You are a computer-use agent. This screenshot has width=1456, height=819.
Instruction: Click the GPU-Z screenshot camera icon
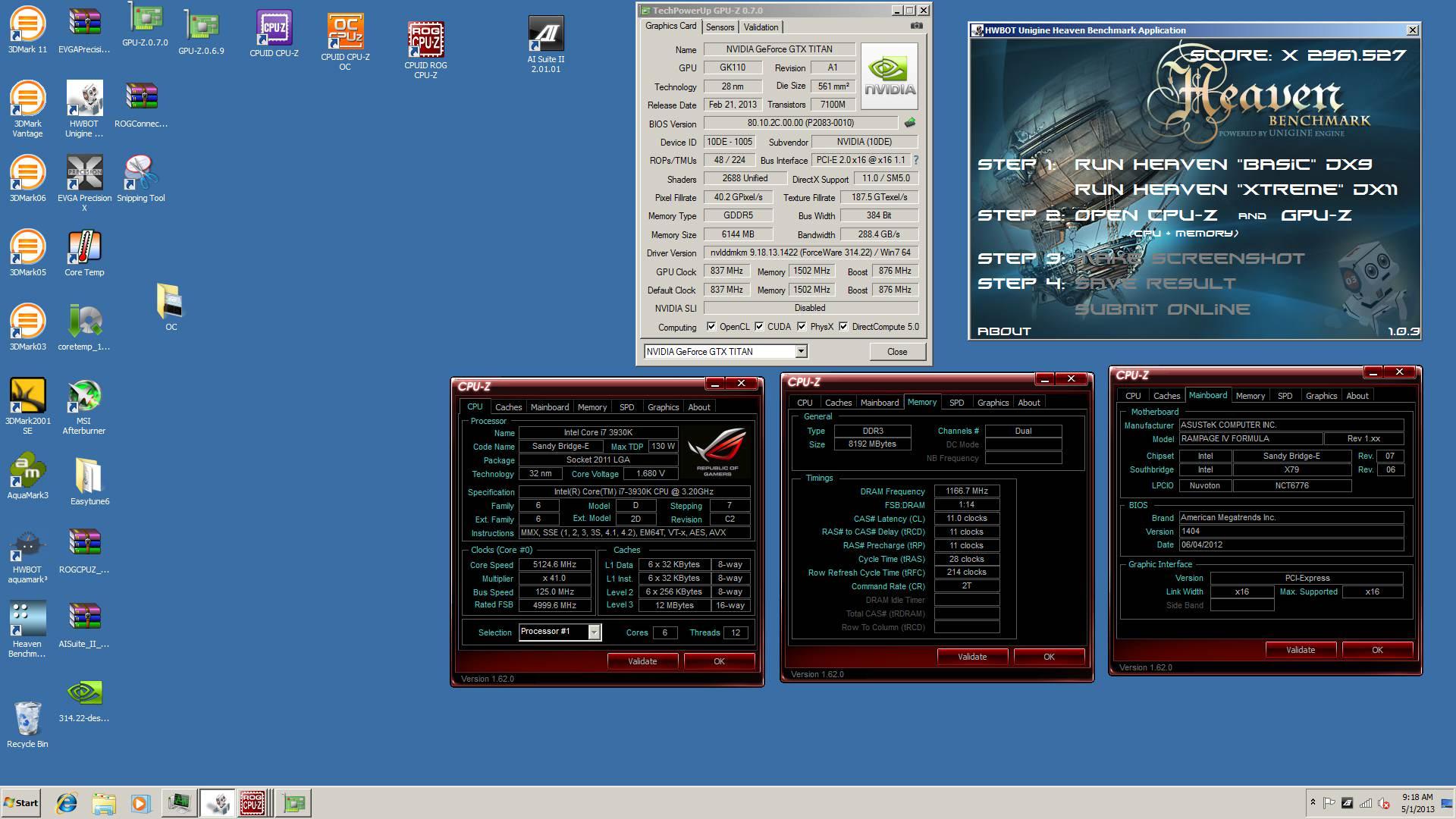click(x=917, y=26)
